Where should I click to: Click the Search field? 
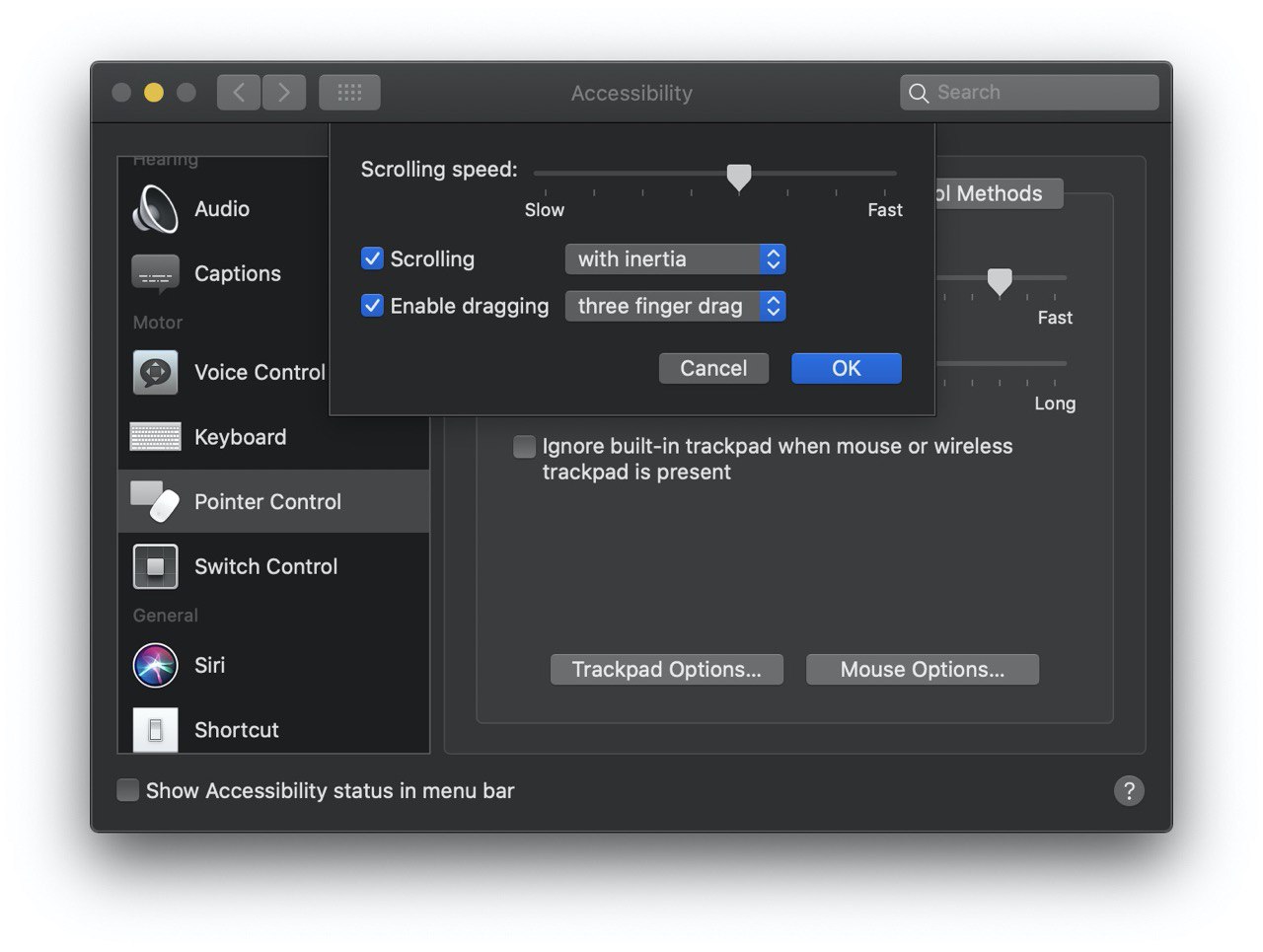tap(1029, 93)
